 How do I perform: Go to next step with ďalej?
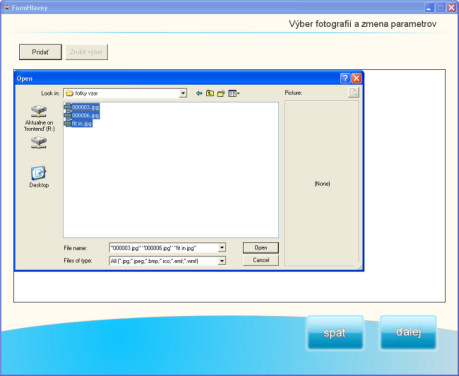click(x=408, y=332)
